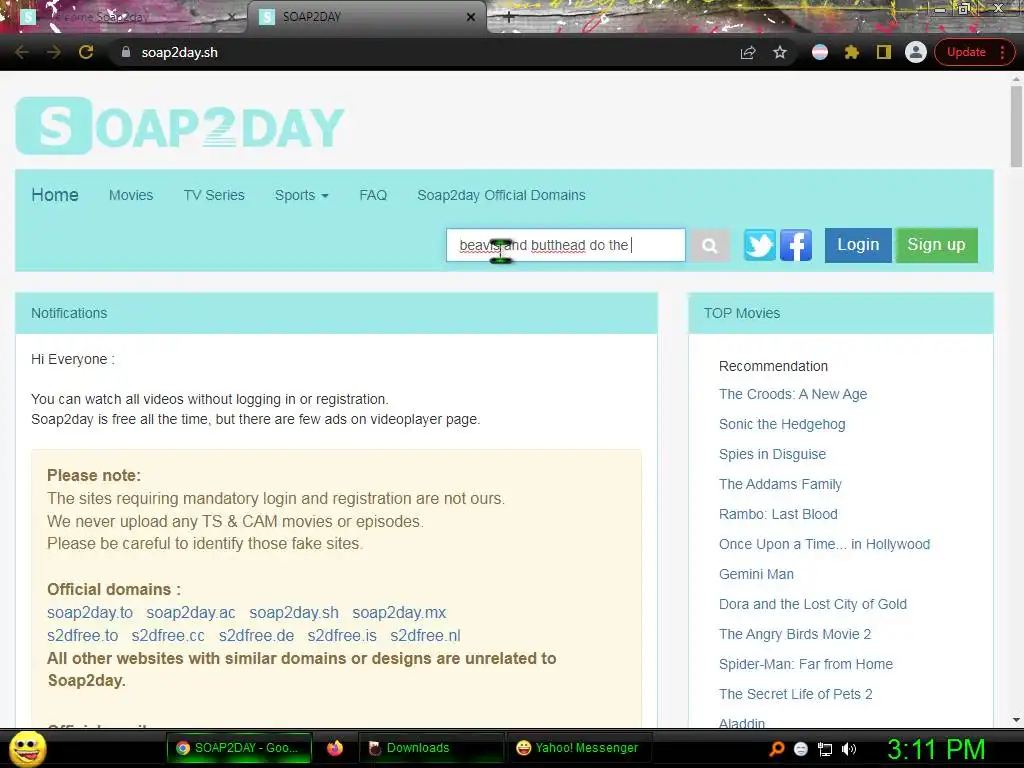Switch to the first Soap2day tab
The height and width of the screenshot is (768, 1024).
click(x=124, y=17)
